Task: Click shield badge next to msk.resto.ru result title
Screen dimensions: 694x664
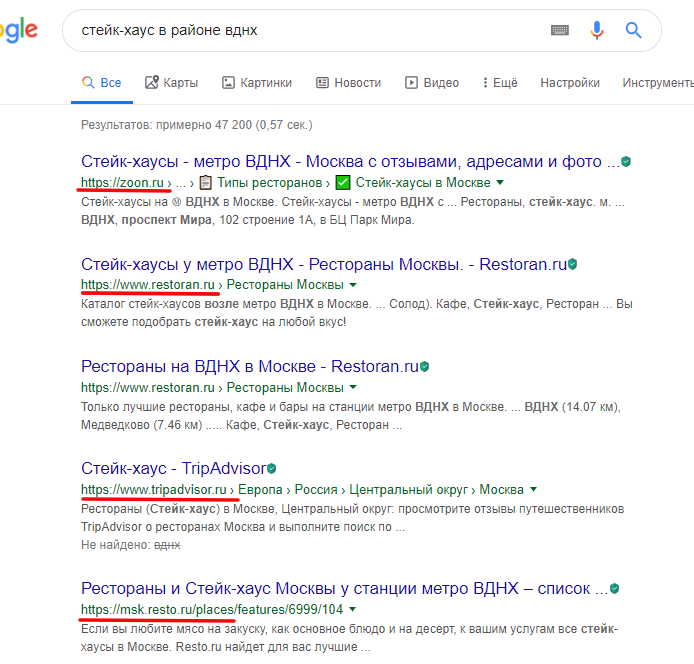Action: 614,589
